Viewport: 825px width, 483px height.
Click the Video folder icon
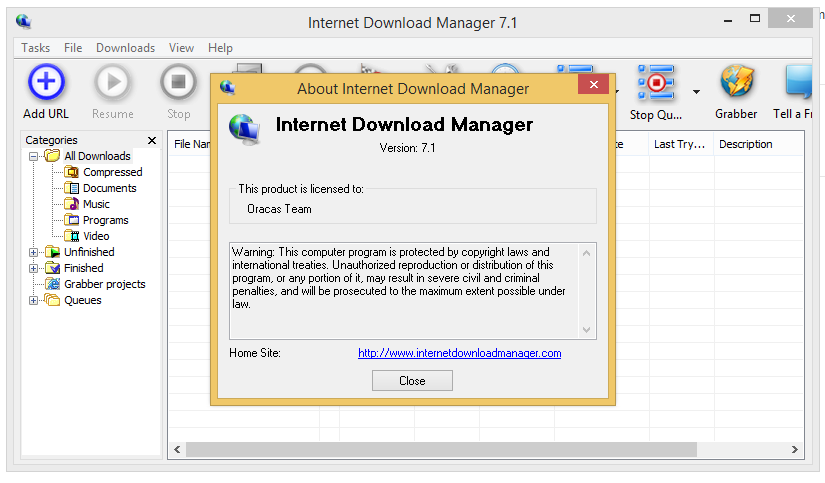pos(72,236)
